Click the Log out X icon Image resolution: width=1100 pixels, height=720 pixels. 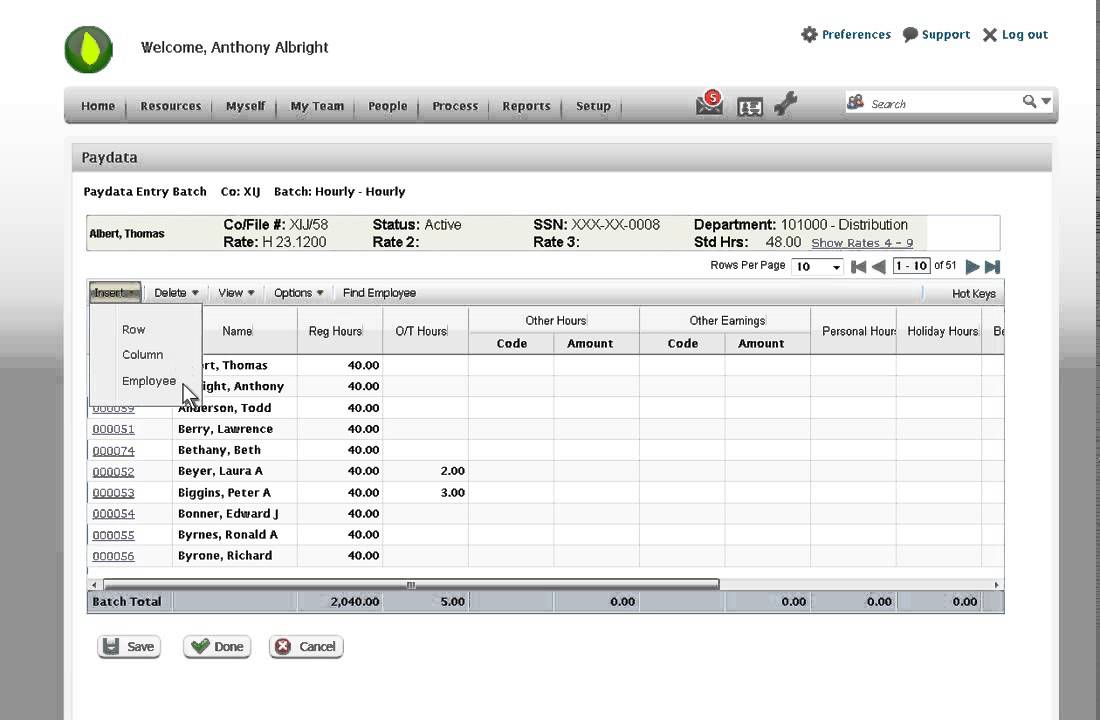[990, 35]
